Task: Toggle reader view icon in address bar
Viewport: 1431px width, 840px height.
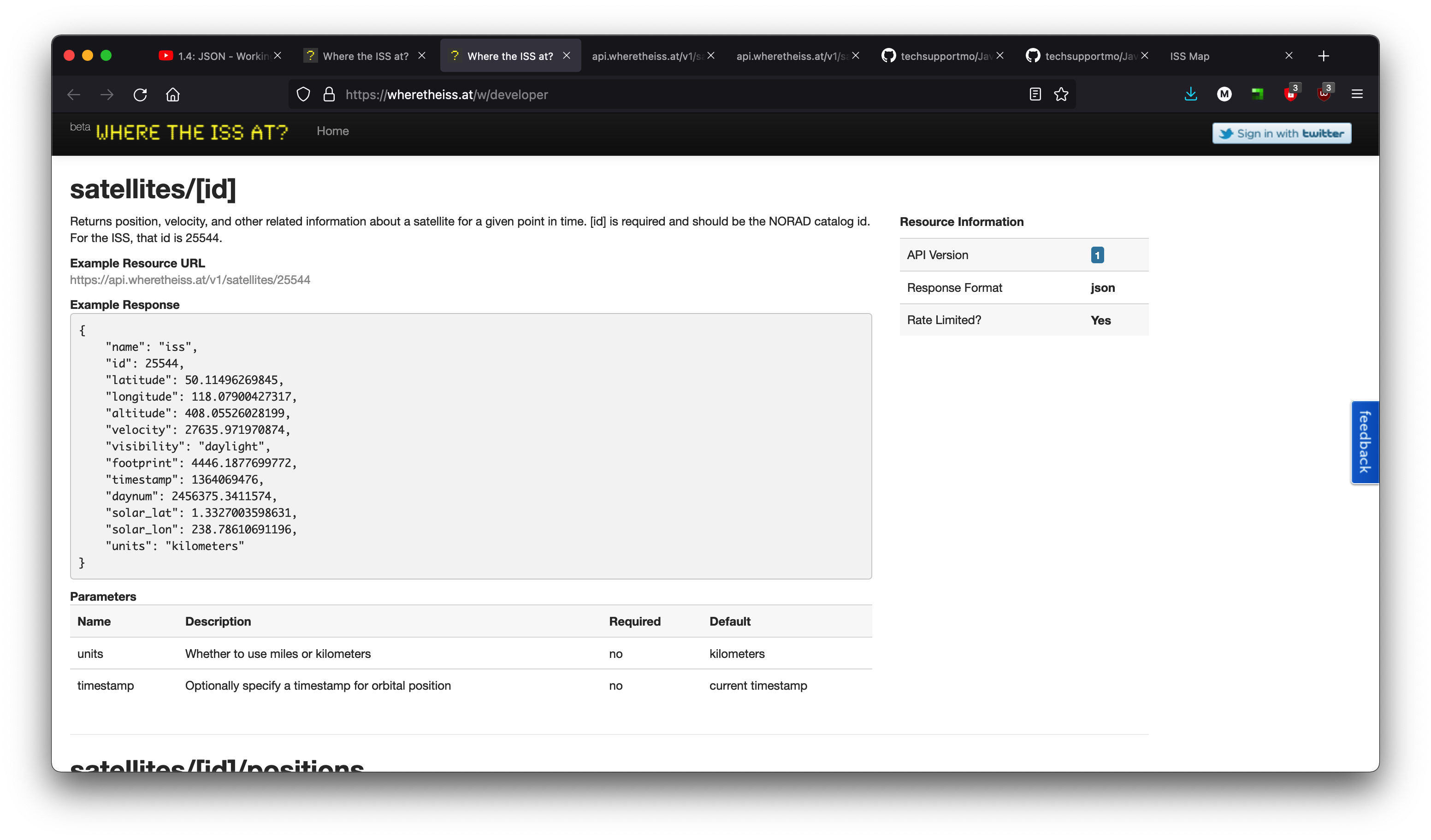Action: [x=1035, y=94]
